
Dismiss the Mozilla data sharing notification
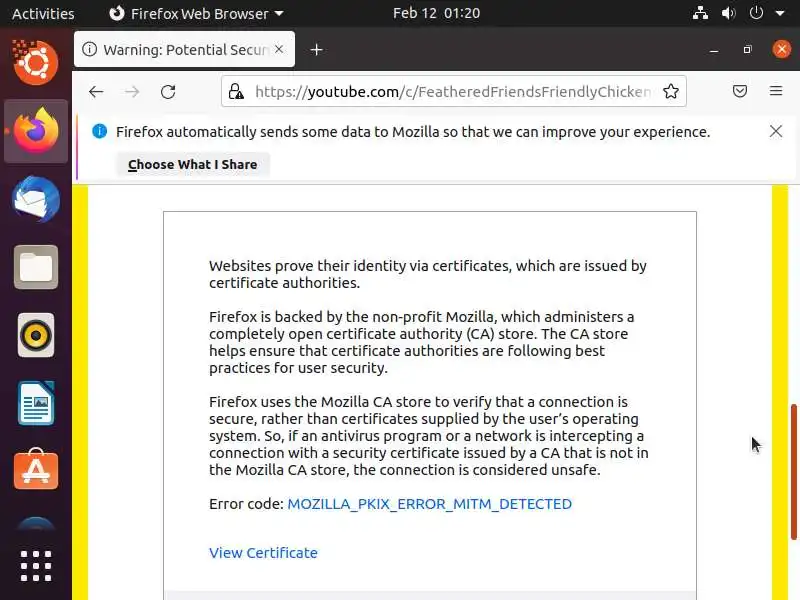point(776,131)
